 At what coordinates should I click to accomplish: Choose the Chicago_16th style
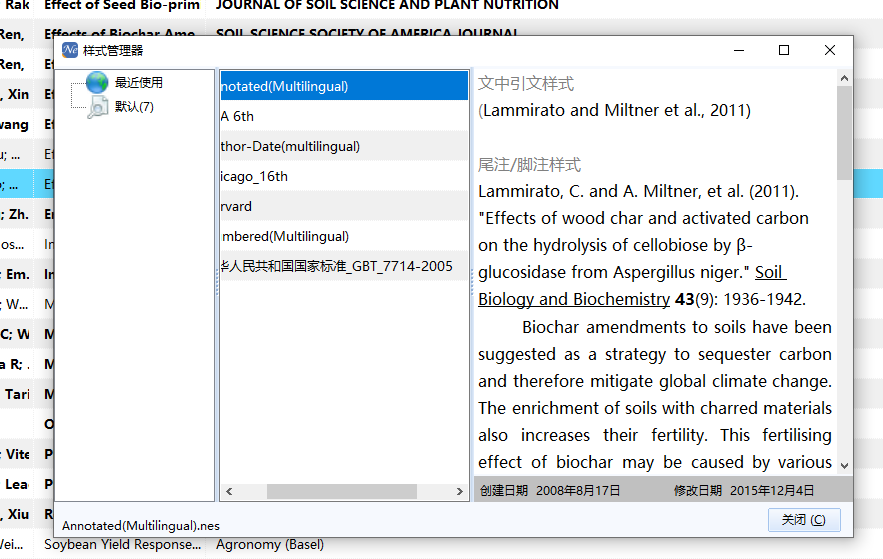click(x=344, y=176)
